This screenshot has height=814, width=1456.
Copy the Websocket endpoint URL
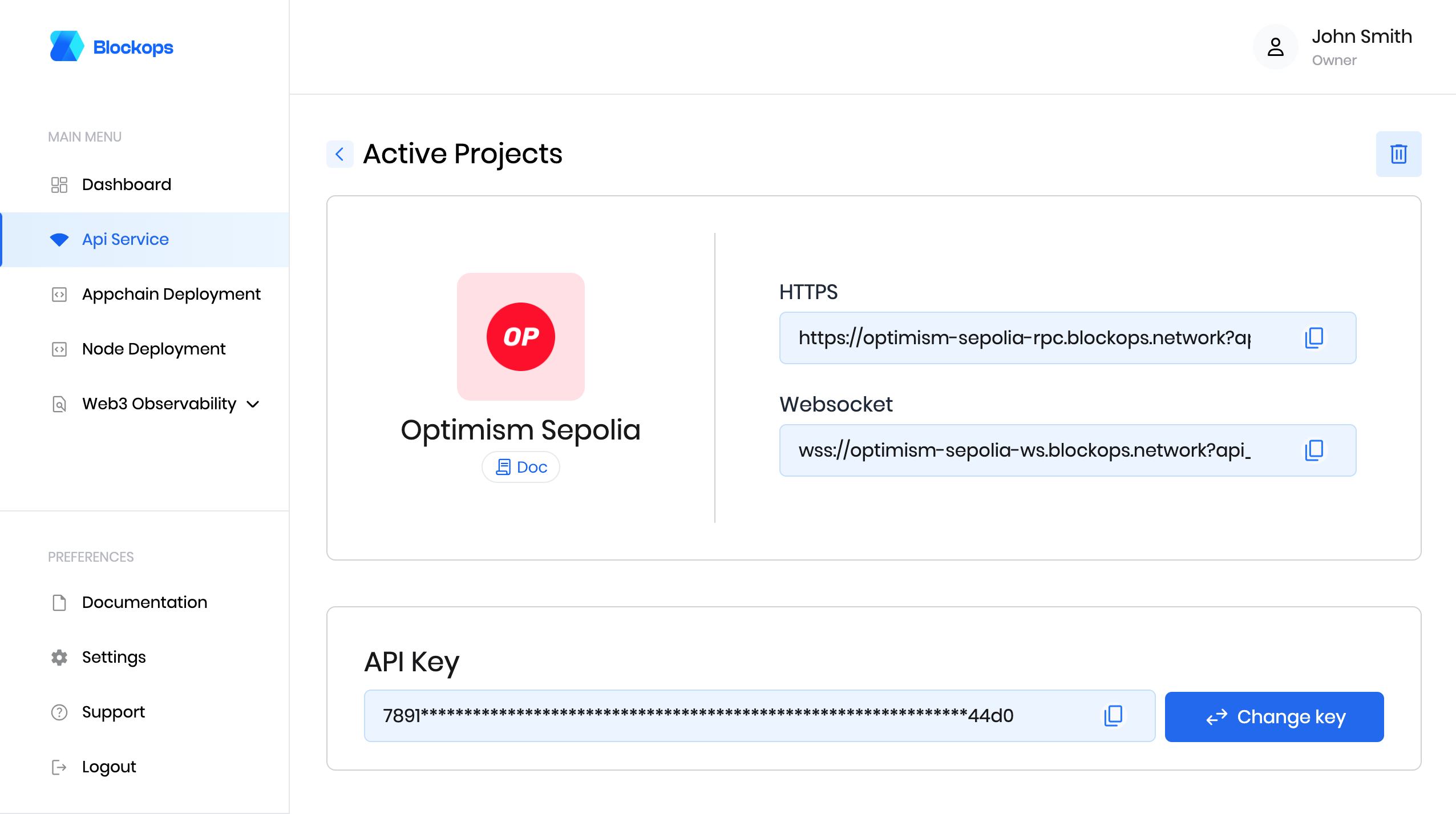pos(1314,450)
